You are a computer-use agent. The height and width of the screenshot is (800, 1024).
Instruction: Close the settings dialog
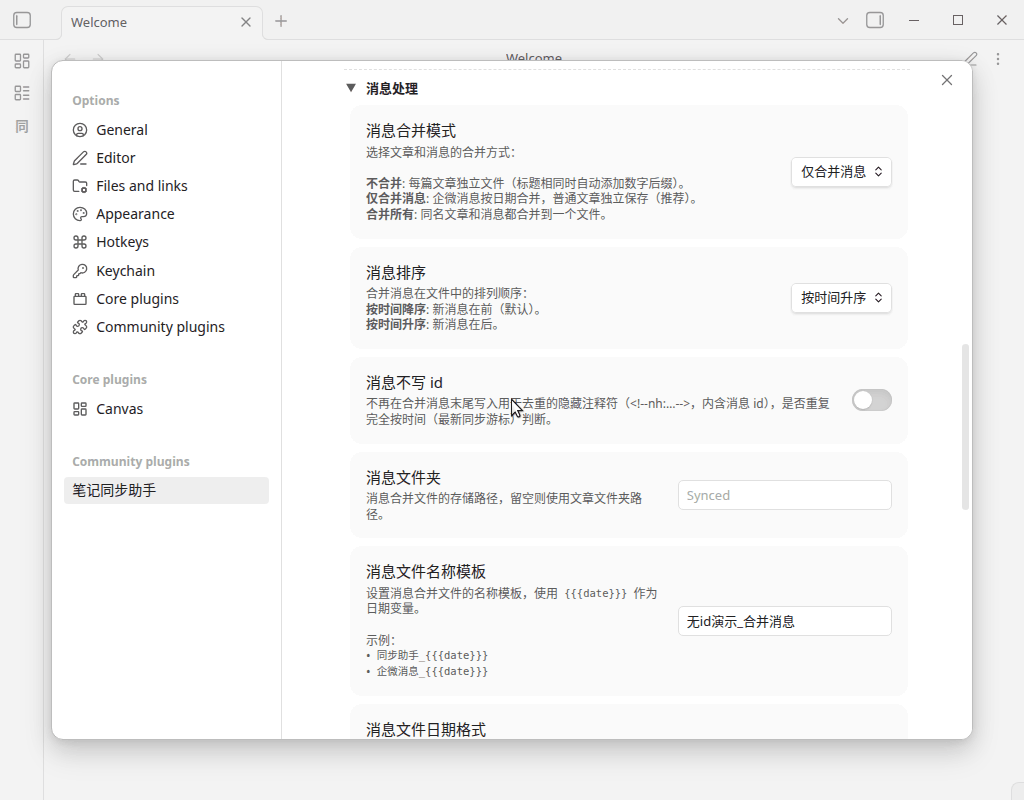[x=947, y=80]
